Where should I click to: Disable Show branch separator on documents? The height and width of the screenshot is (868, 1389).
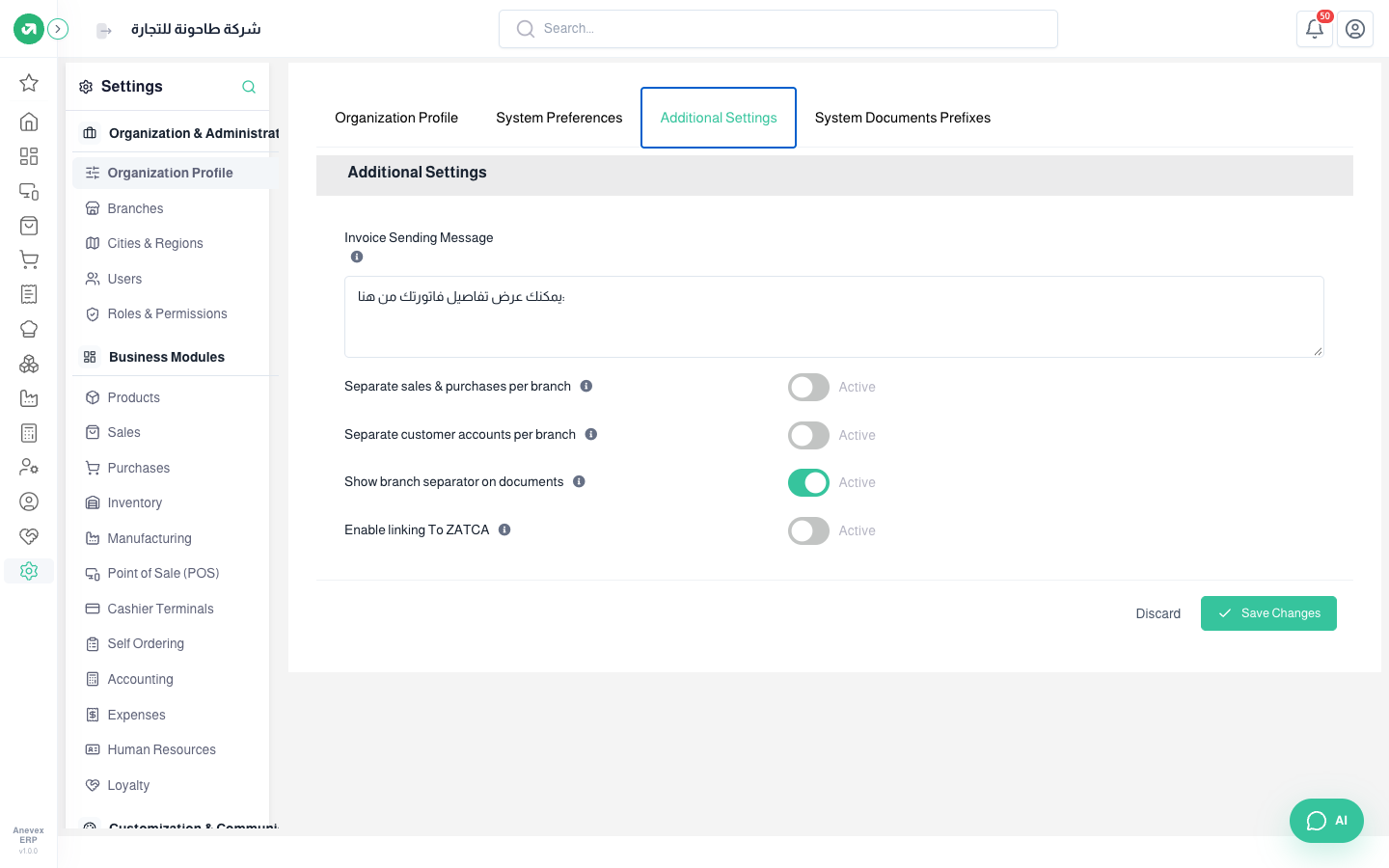point(808,482)
